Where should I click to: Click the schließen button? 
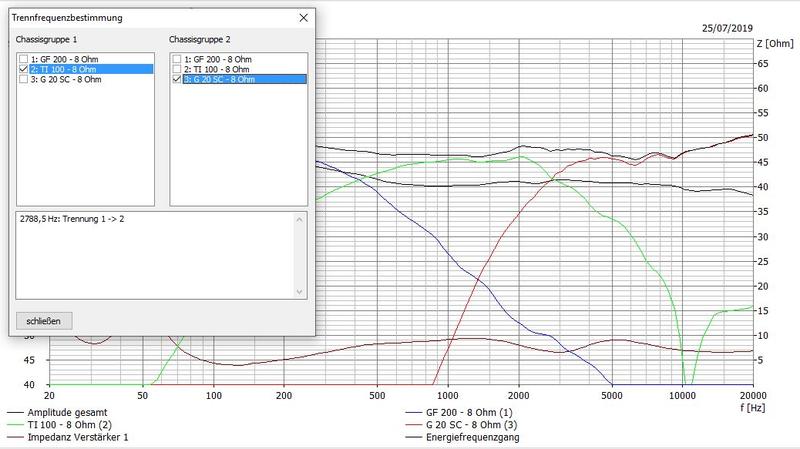click(45, 321)
